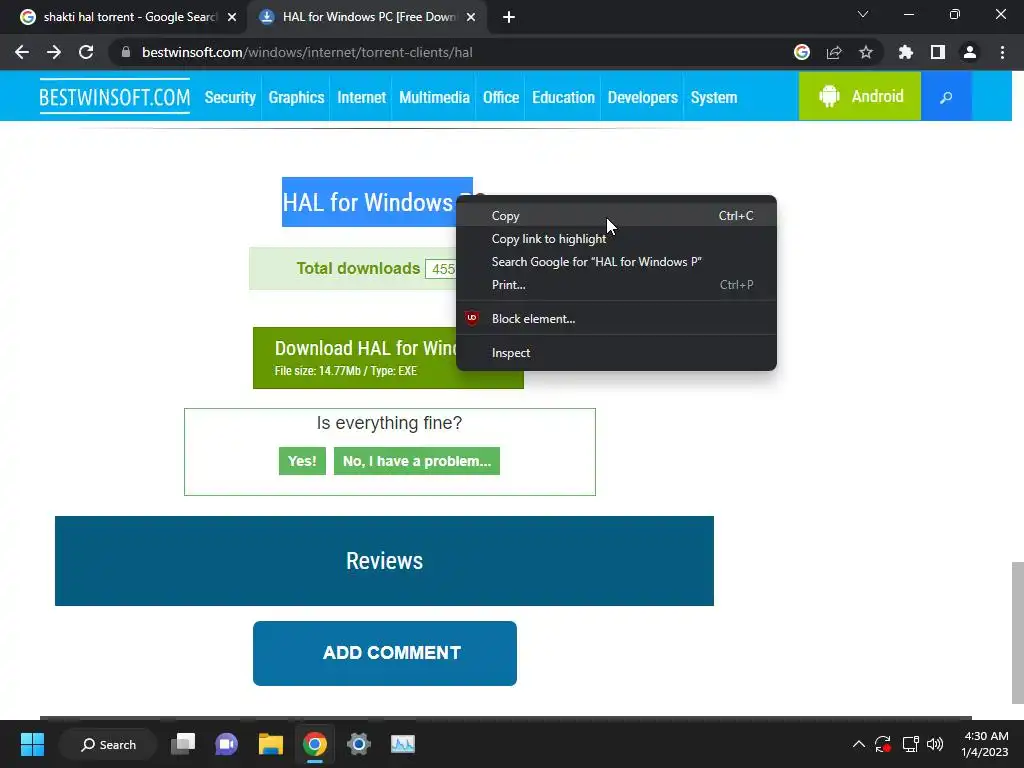Open the tab search chevron
Viewport: 1024px width, 768px height.
click(863, 14)
